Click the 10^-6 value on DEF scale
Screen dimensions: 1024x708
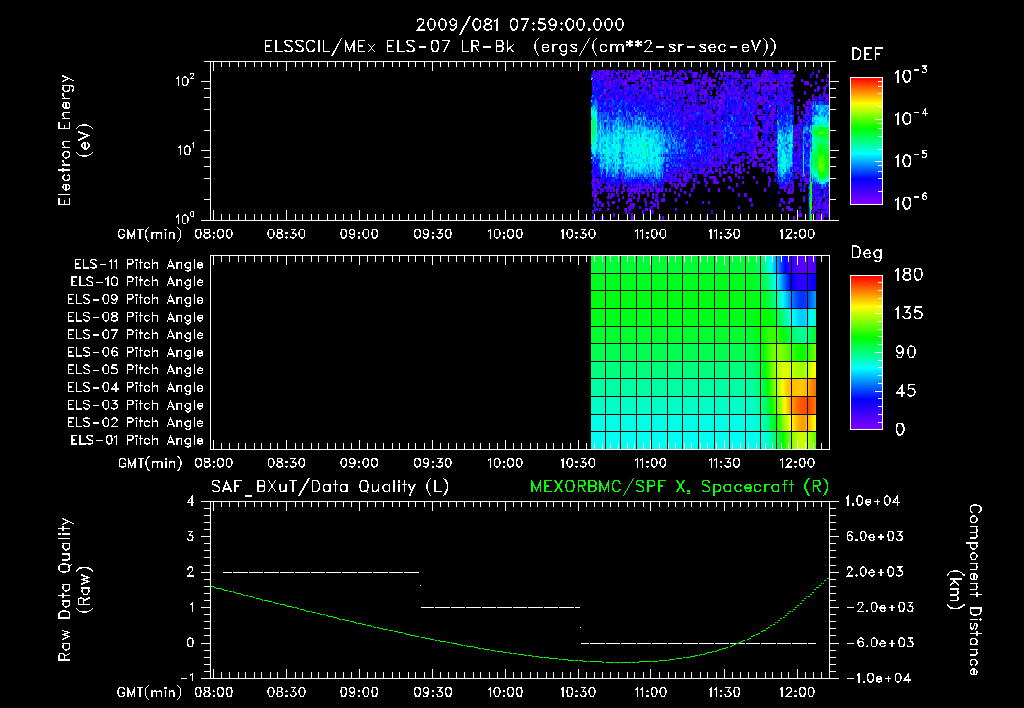[910, 202]
